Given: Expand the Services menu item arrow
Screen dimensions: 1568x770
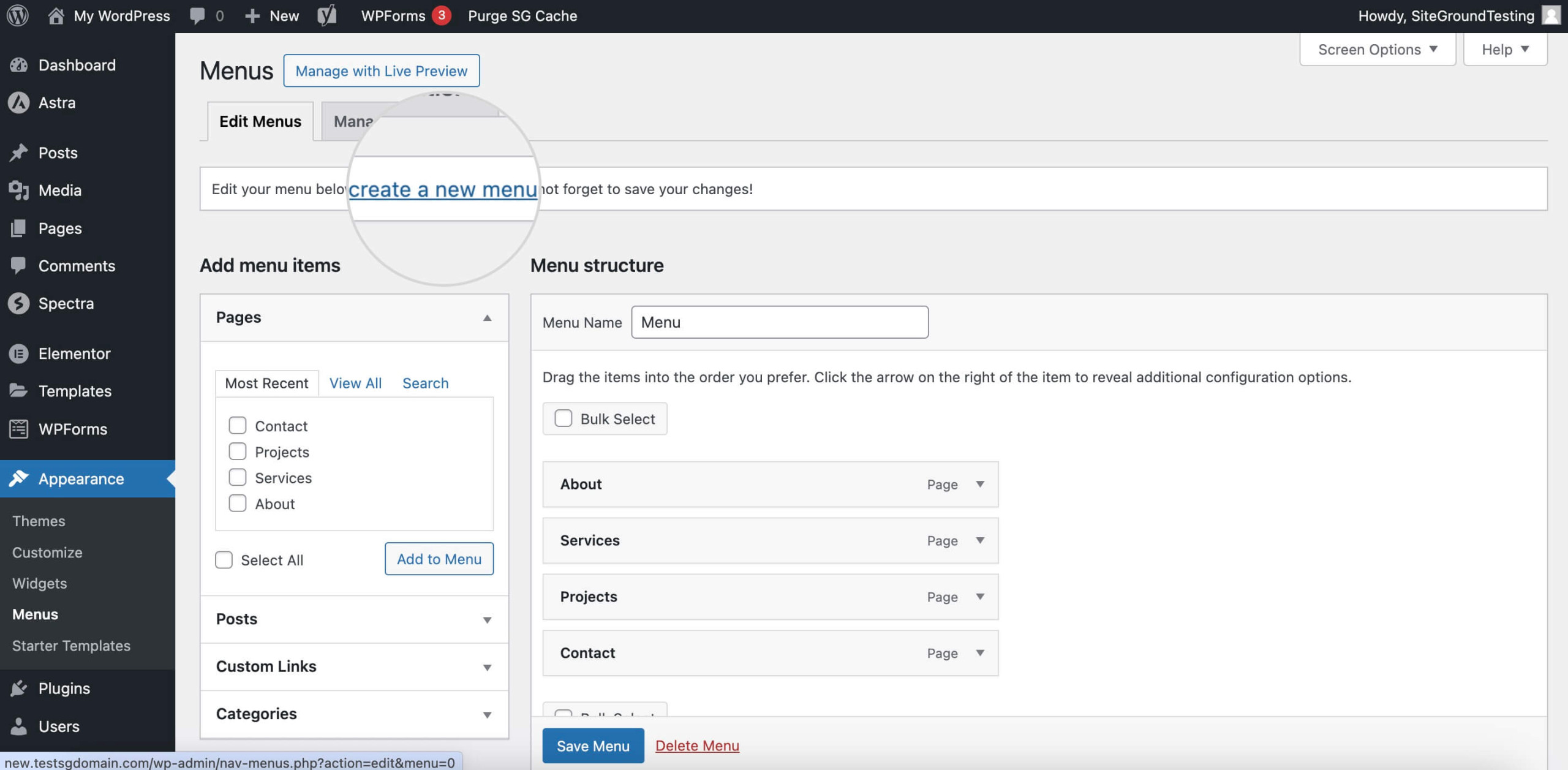Looking at the screenshot, I should coord(980,540).
